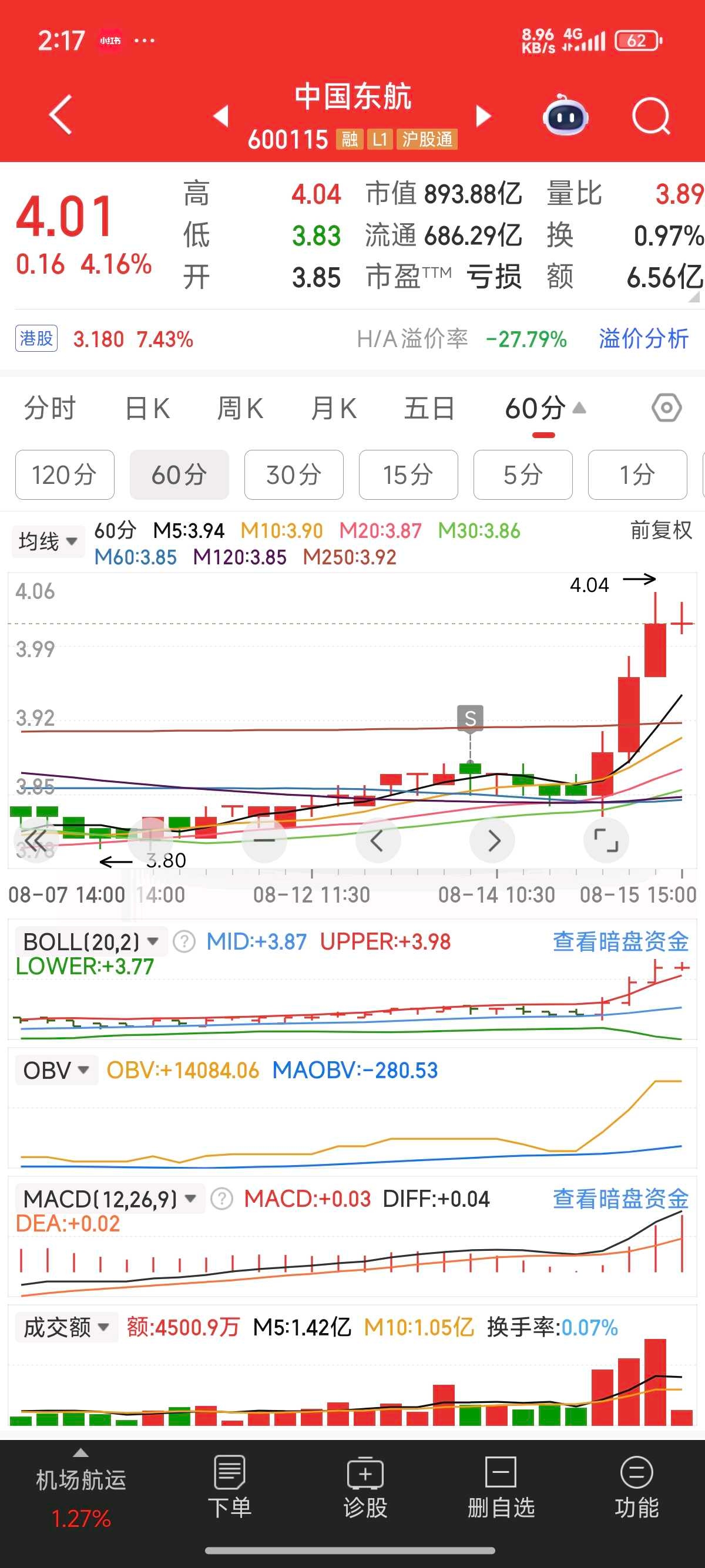Open the 均线 indicator dropdown

click(x=48, y=541)
